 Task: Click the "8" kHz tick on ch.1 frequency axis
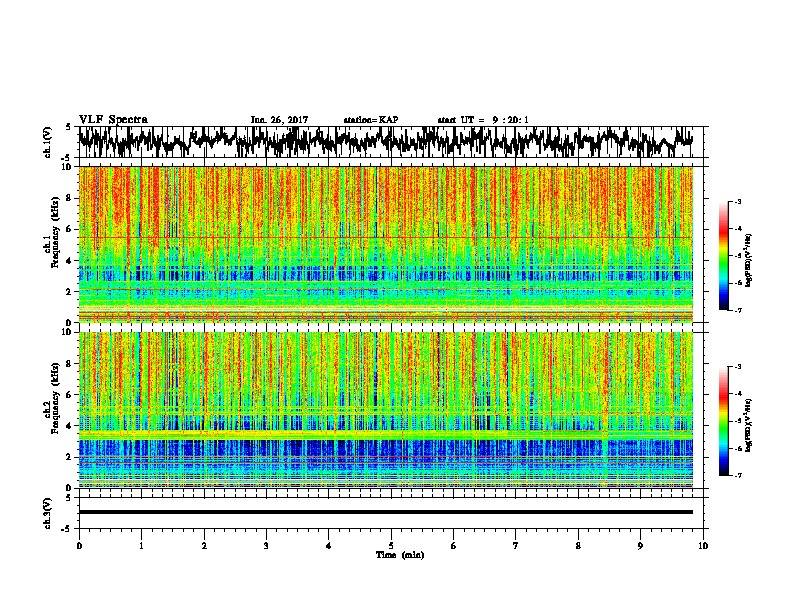pos(70,198)
